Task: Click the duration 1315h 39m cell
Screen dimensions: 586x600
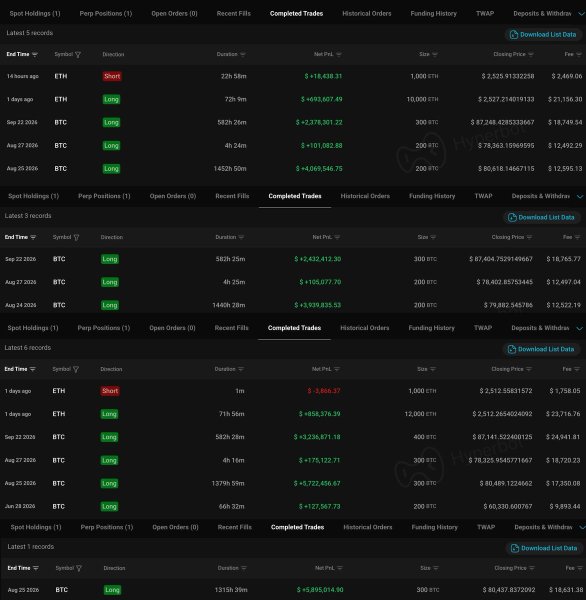Action: click(x=231, y=590)
